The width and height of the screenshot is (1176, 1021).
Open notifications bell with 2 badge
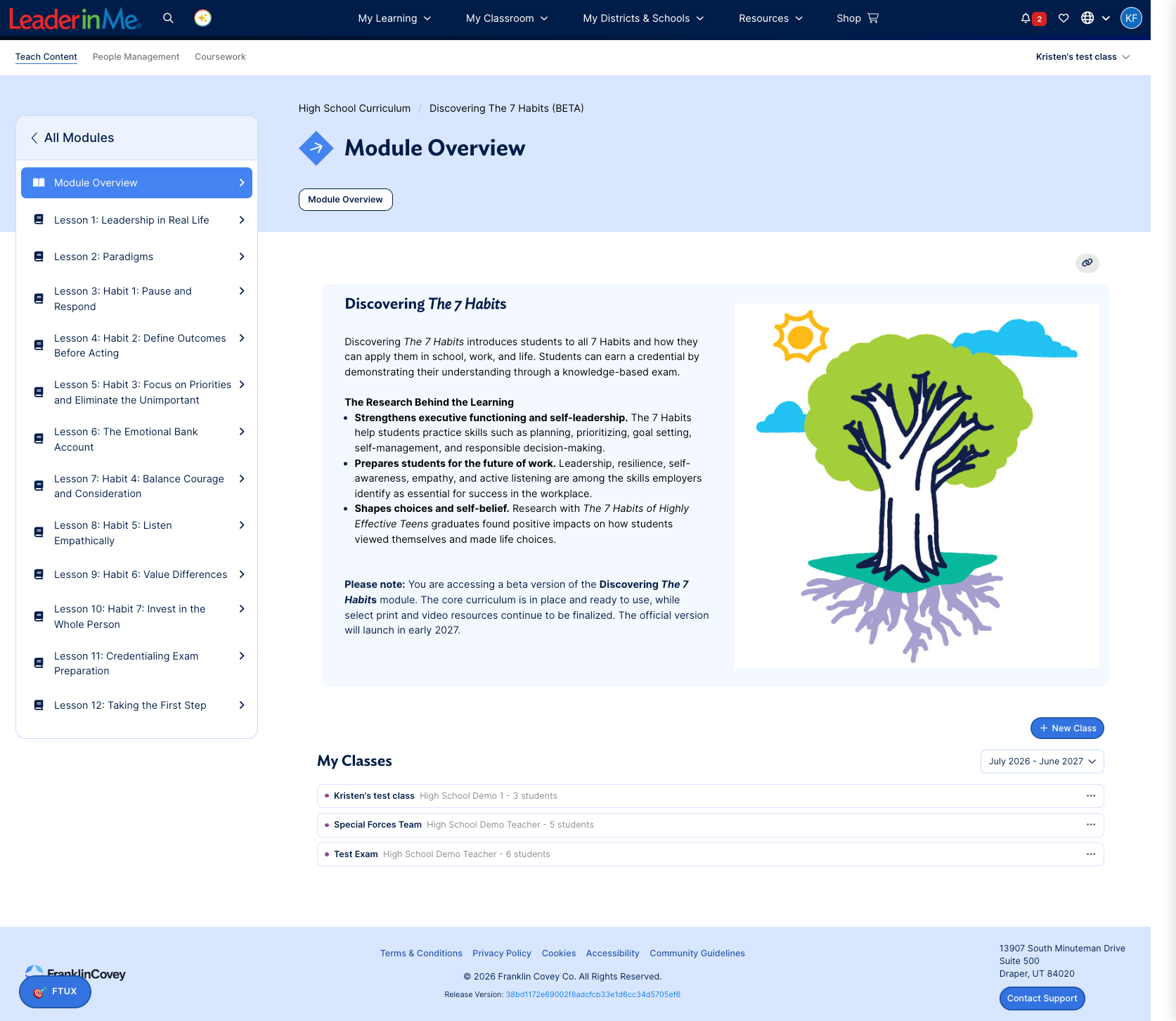click(1033, 18)
